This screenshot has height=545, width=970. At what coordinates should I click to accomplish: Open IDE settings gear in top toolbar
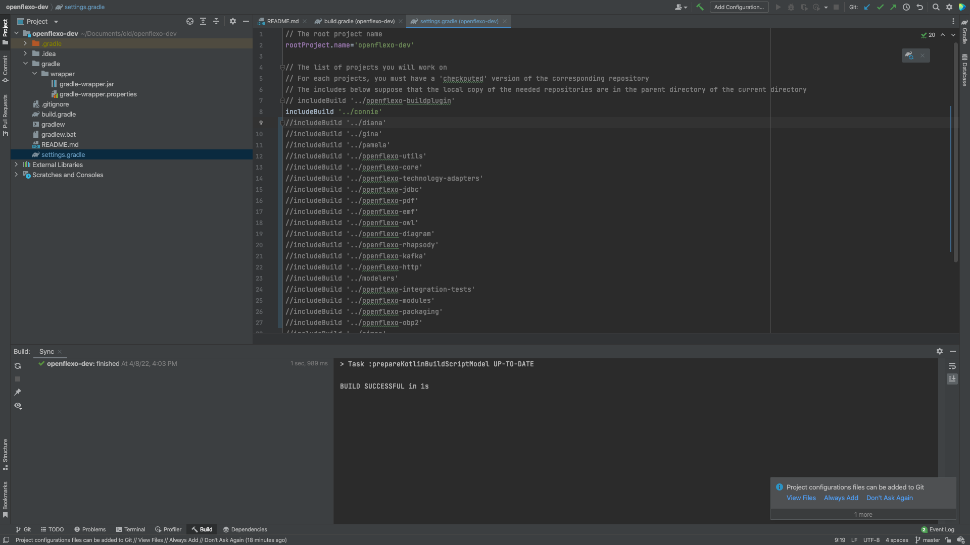click(x=949, y=7)
